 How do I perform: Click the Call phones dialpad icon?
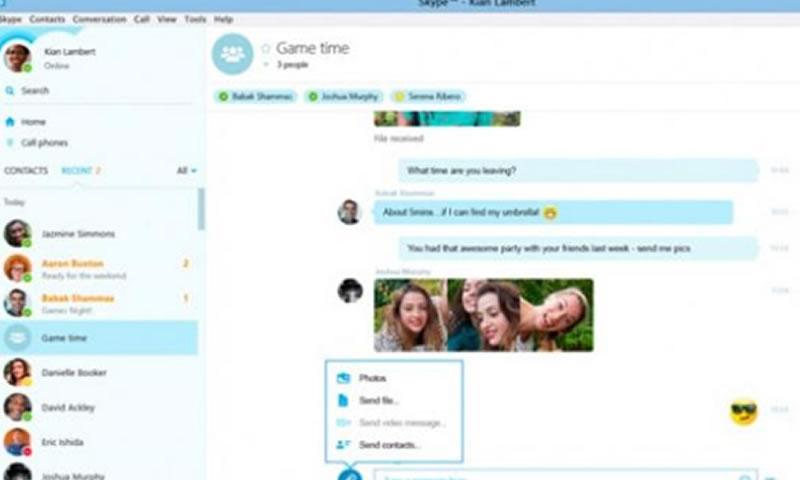(10, 143)
